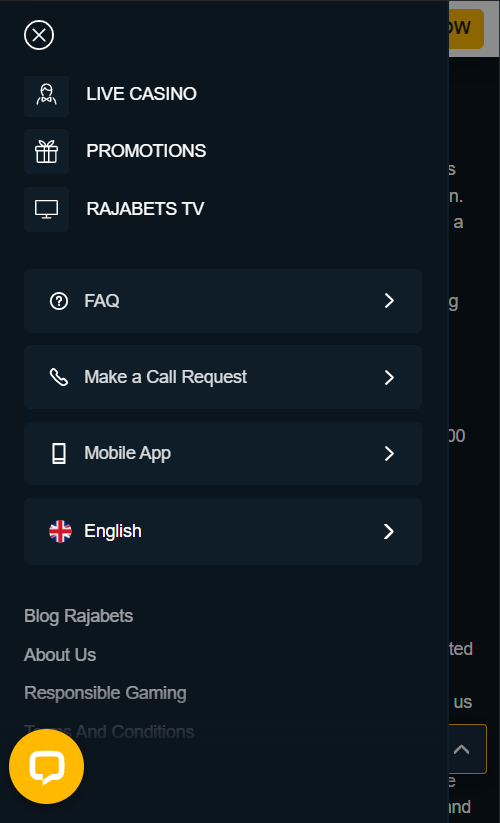The image size is (500, 823).
Task: Click the scroll-to-top arrow button
Action: coord(467,749)
